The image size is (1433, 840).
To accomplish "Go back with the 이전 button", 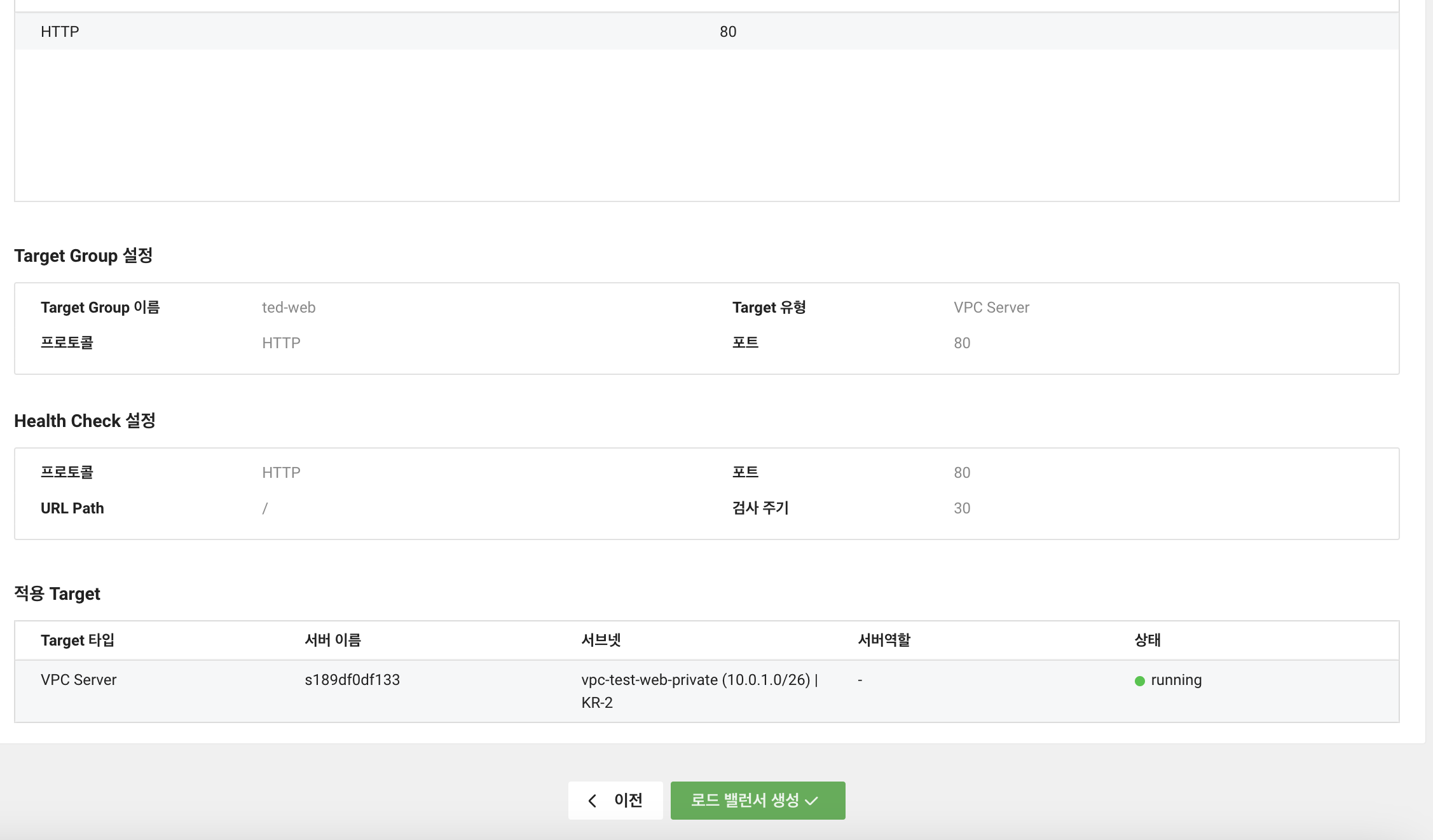I will coord(615,800).
